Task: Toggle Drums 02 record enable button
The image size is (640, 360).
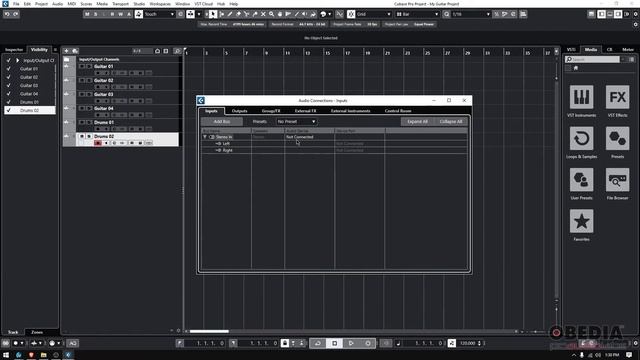Action: (98, 143)
